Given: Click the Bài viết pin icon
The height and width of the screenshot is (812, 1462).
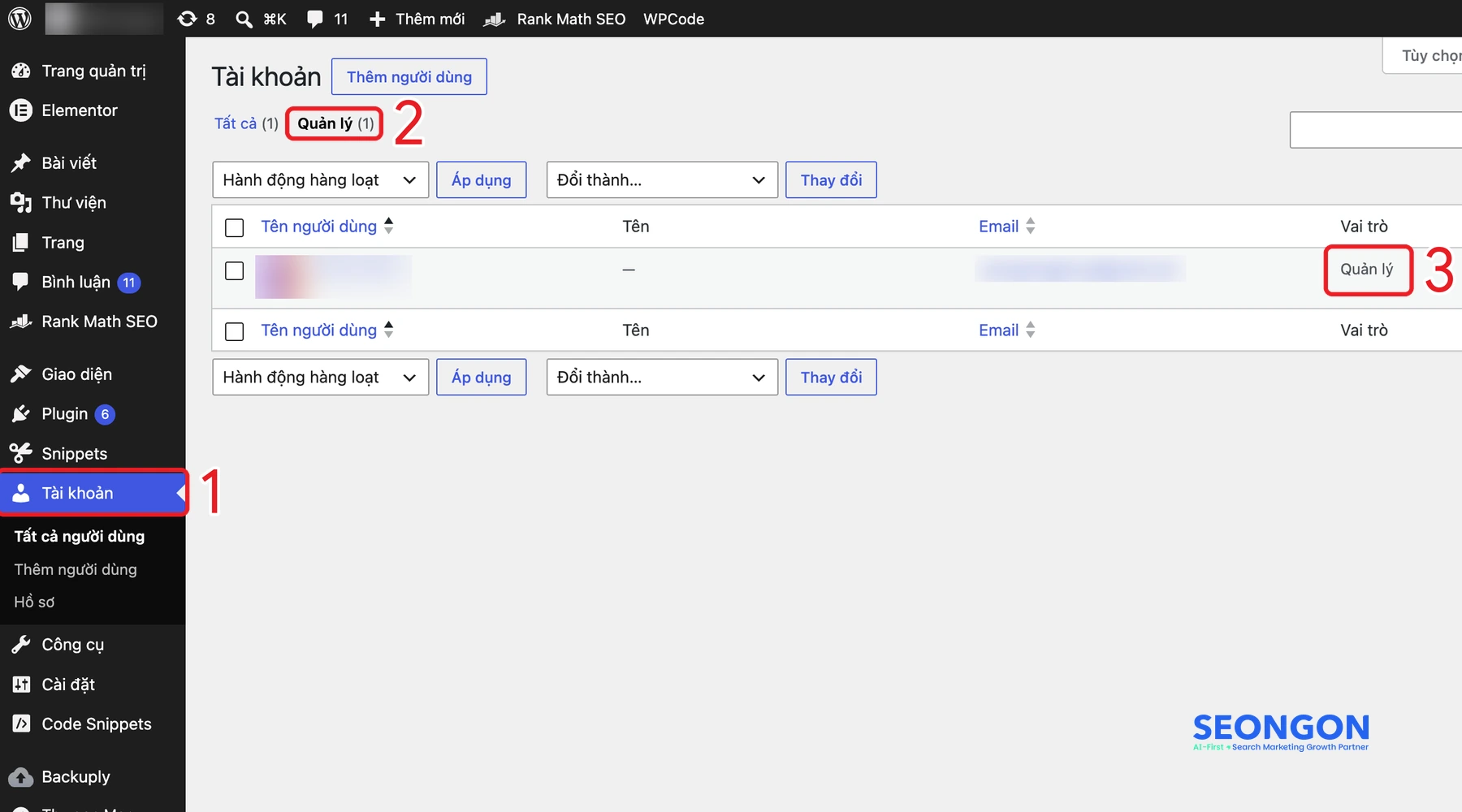Looking at the screenshot, I should tap(21, 163).
